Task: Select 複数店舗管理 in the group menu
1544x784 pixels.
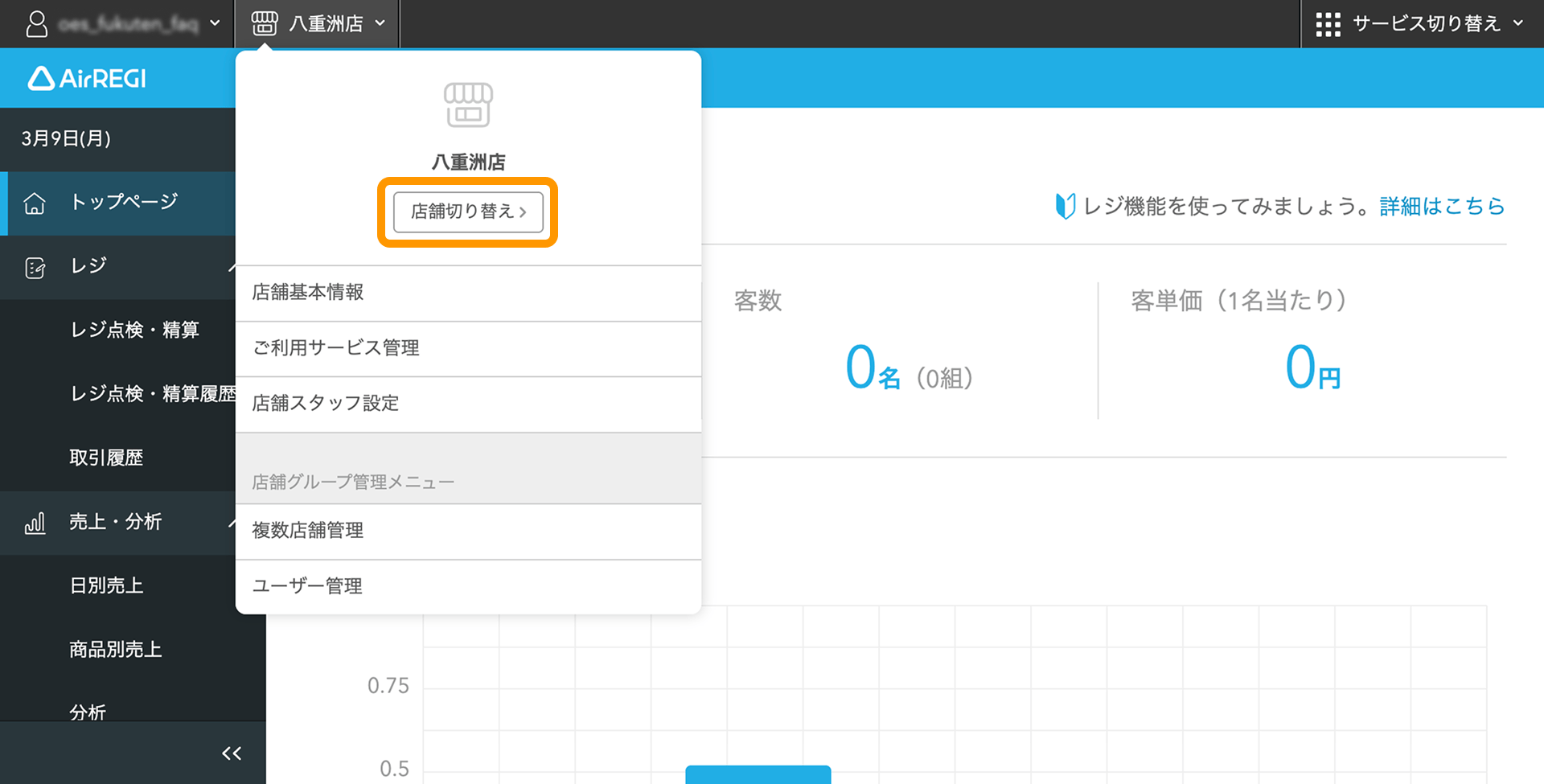Action: [468, 531]
